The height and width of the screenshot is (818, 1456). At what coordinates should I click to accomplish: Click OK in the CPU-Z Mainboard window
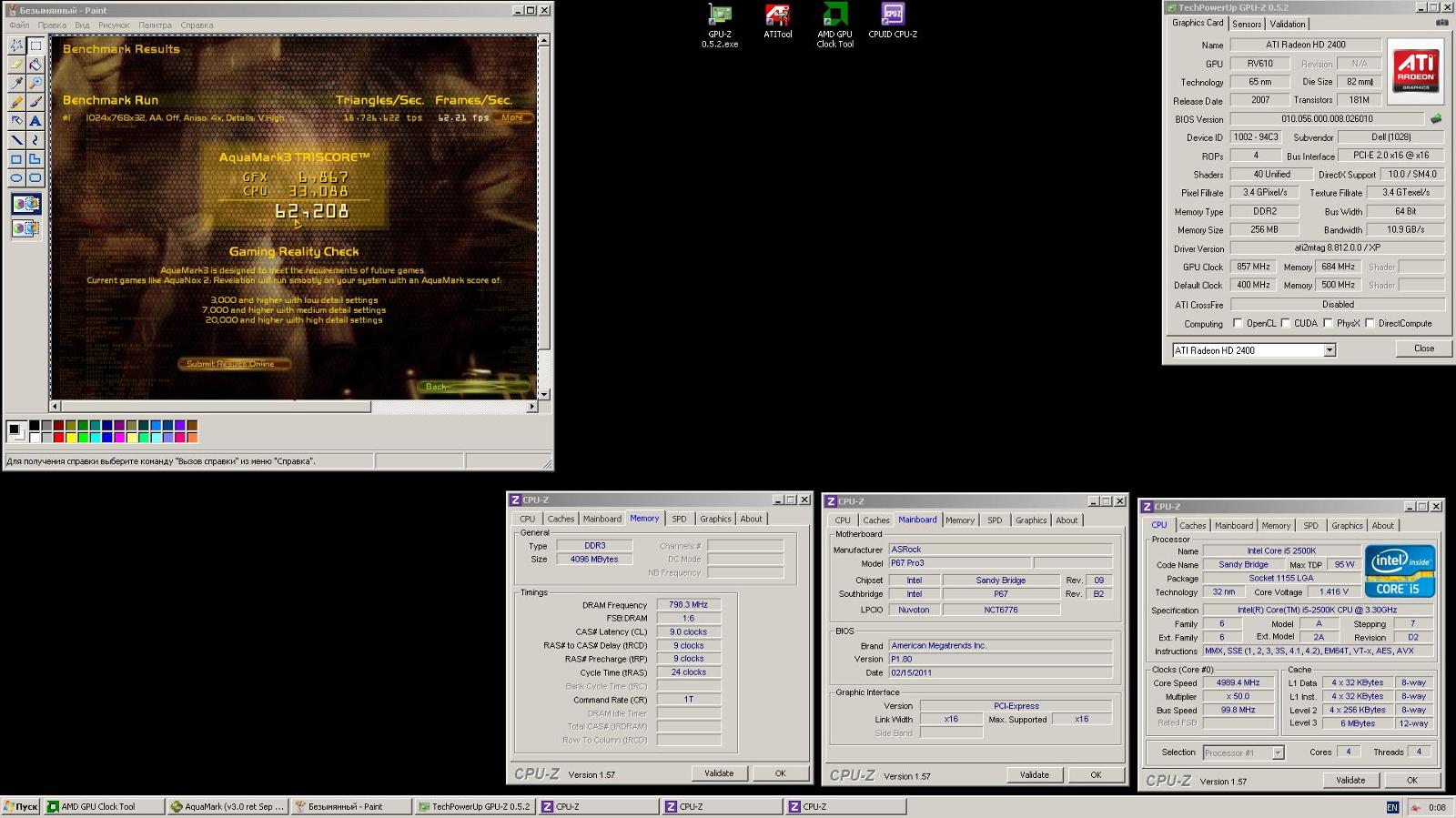[1096, 775]
